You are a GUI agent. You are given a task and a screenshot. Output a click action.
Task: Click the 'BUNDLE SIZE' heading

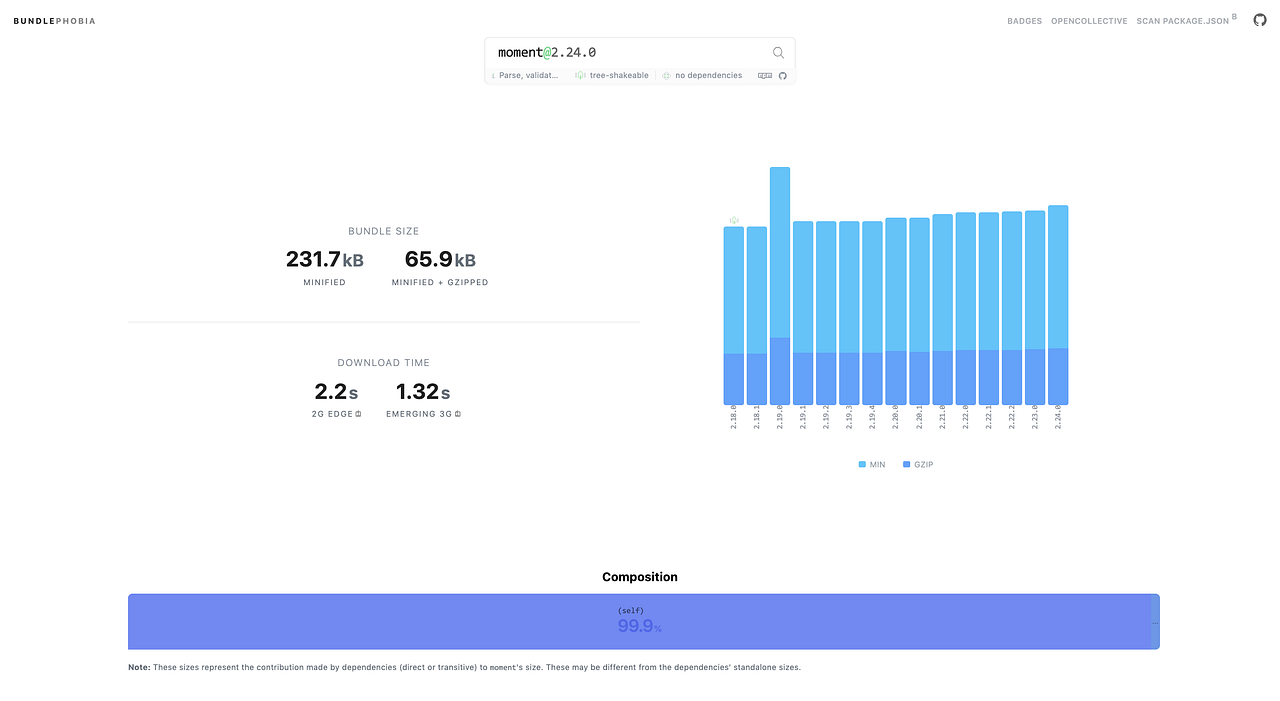384,231
